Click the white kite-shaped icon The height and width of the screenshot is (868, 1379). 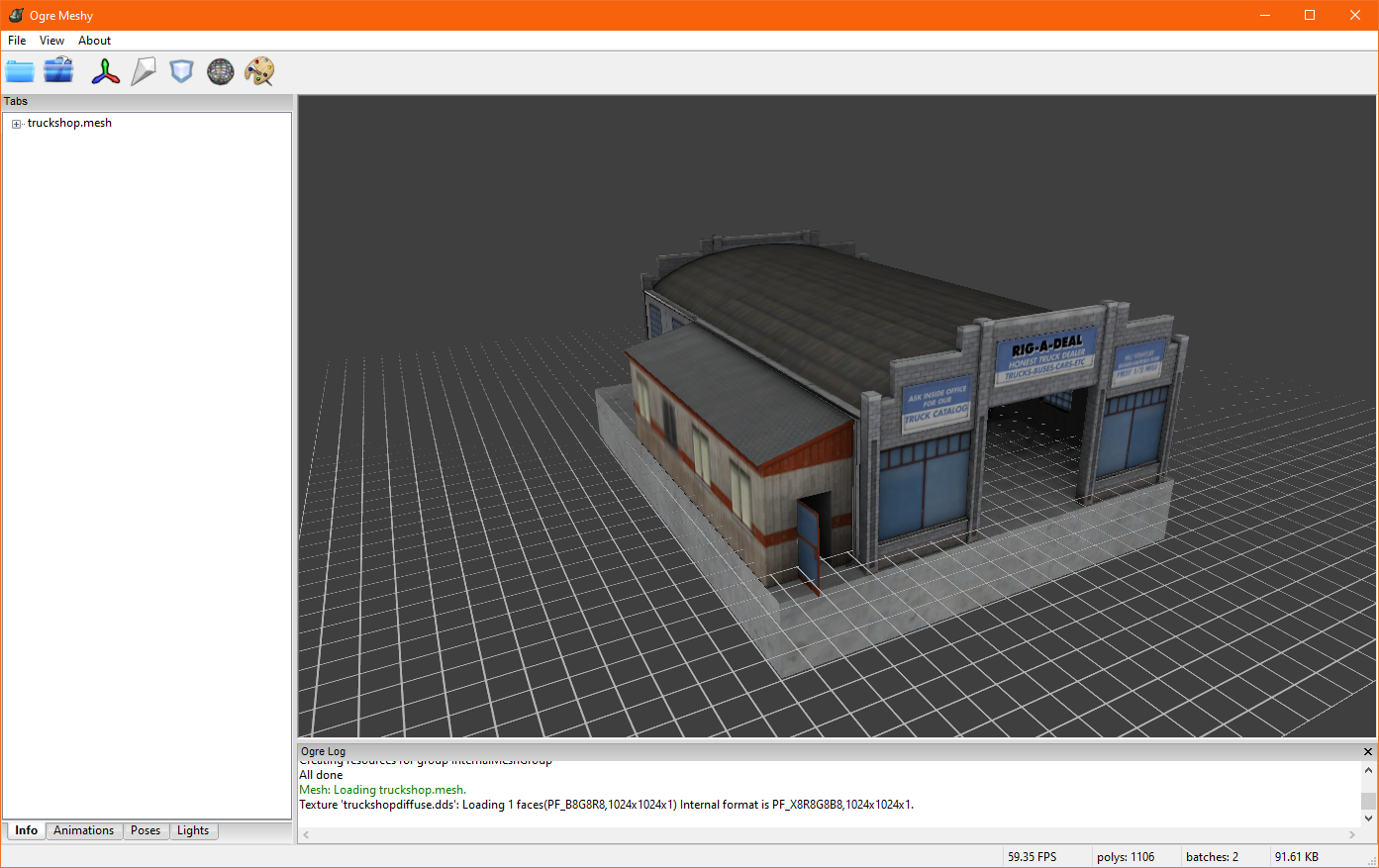pos(144,71)
